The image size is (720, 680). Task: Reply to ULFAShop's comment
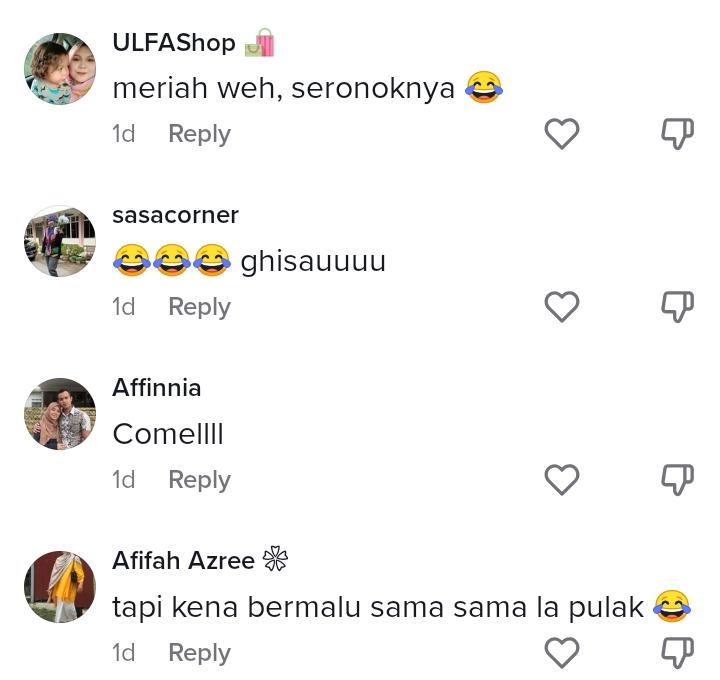(x=199, y=135)
